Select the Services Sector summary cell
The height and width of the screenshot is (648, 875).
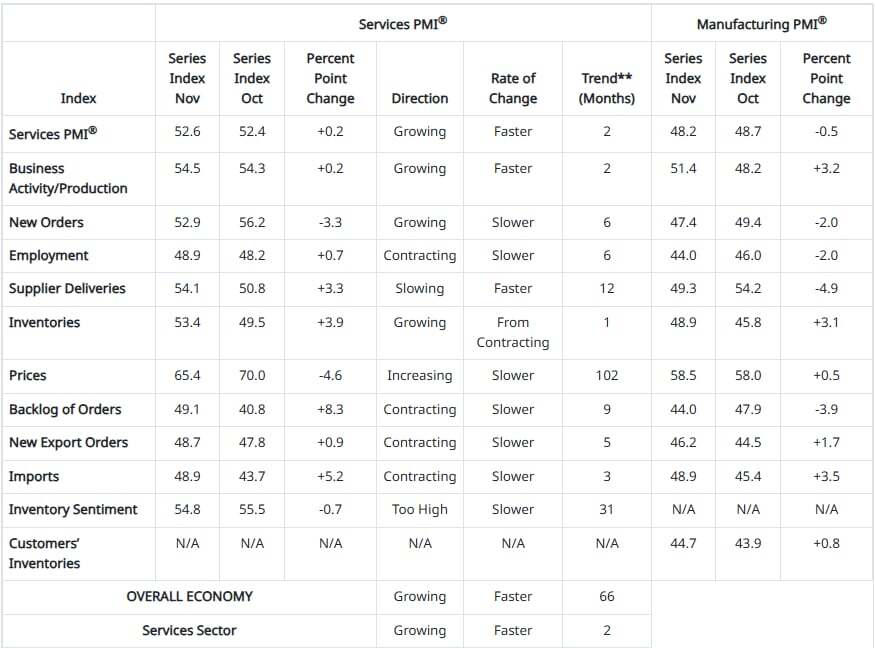point(189,630)
